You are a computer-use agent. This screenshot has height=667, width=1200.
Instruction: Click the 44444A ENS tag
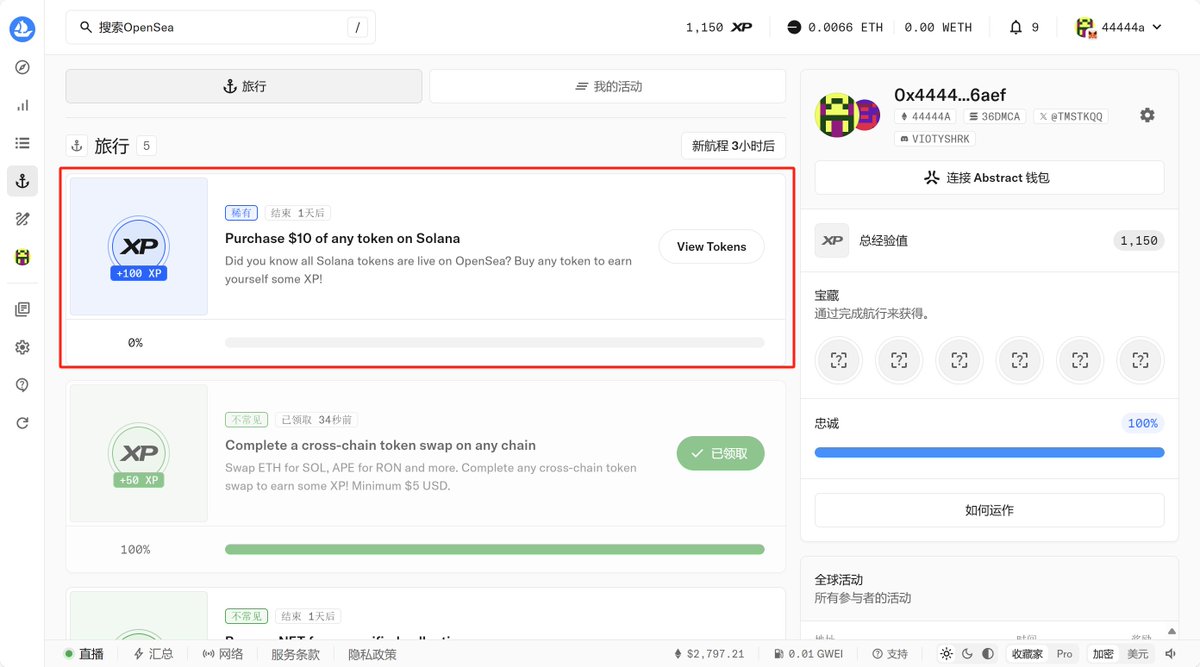click(x=926, y=117)
